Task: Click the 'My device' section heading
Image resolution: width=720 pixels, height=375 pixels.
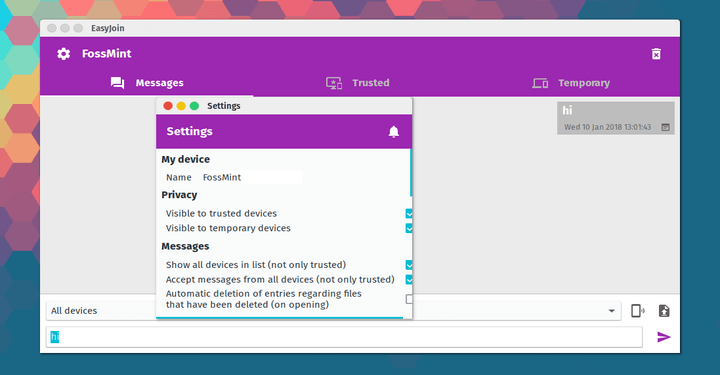Action: point(186,159)
